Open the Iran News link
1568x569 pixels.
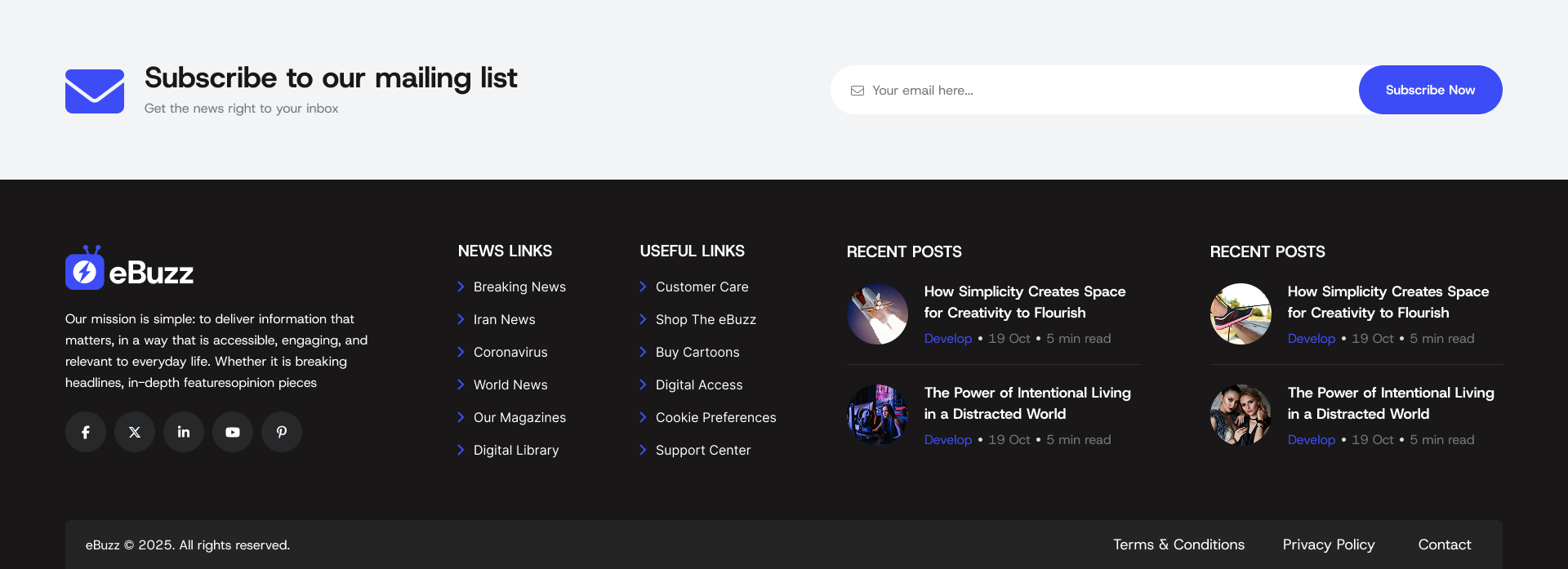[x=504, y=319]
